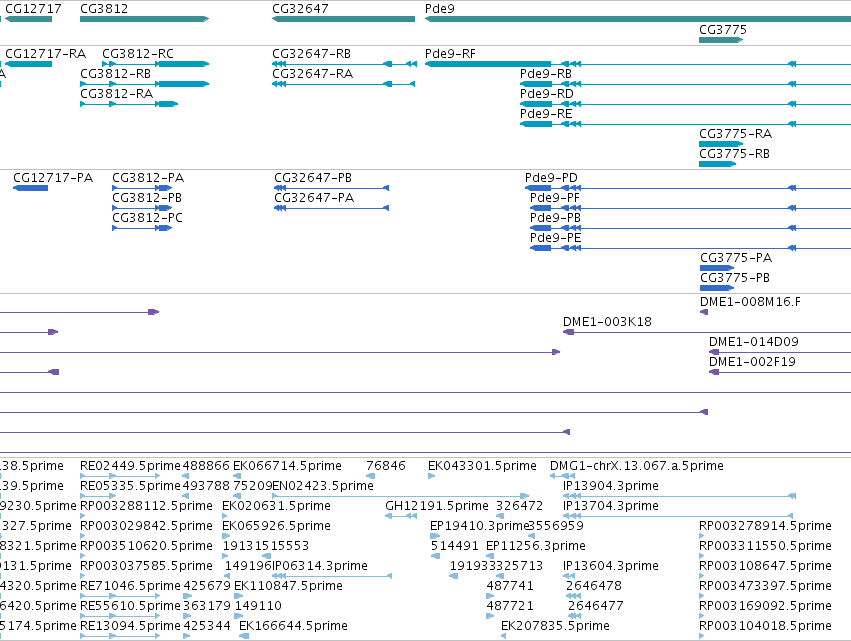Select protein Pde9-PE
This screenshot has height=641, width=851.
point(690,248)
